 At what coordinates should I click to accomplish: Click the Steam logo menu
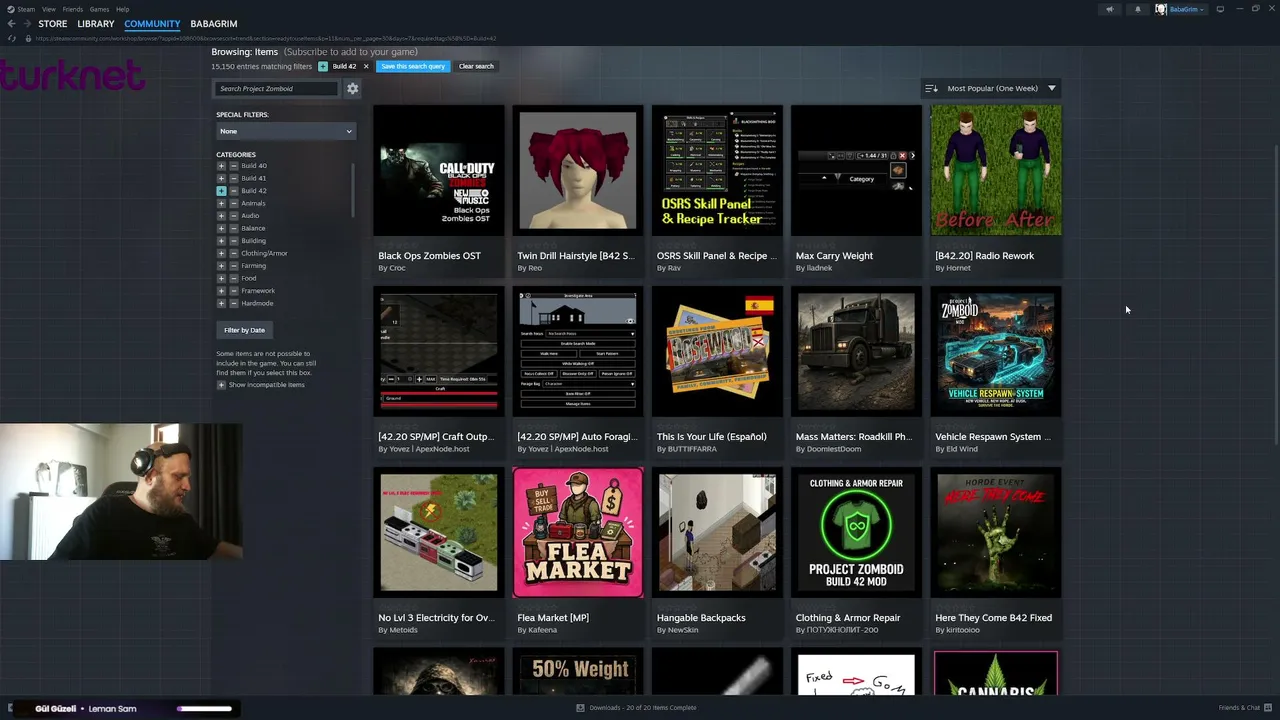[12, 9]
